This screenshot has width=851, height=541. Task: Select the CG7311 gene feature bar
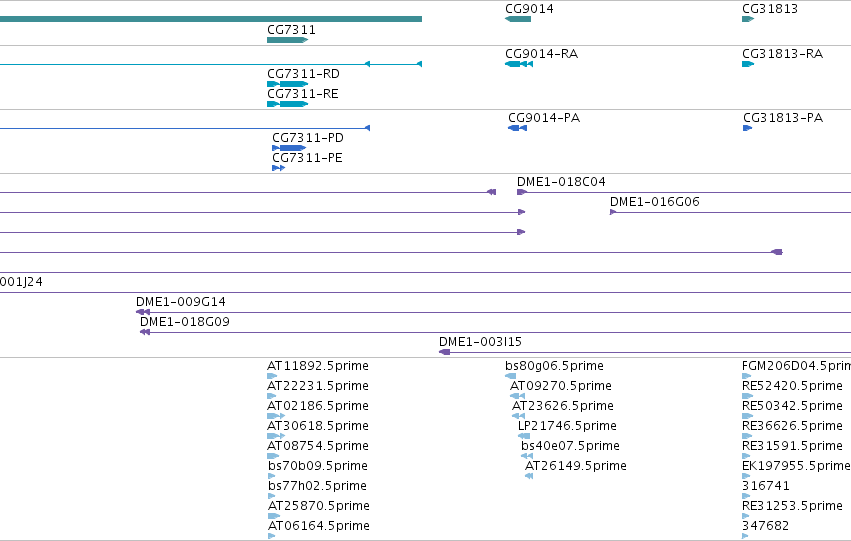coord(288,40)
